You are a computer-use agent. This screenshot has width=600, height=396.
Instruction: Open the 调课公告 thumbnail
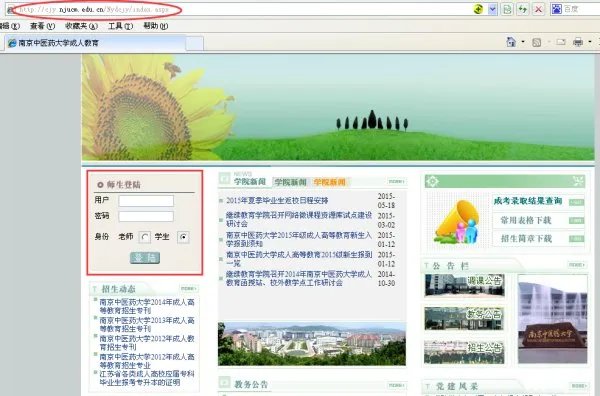[465, 285]
